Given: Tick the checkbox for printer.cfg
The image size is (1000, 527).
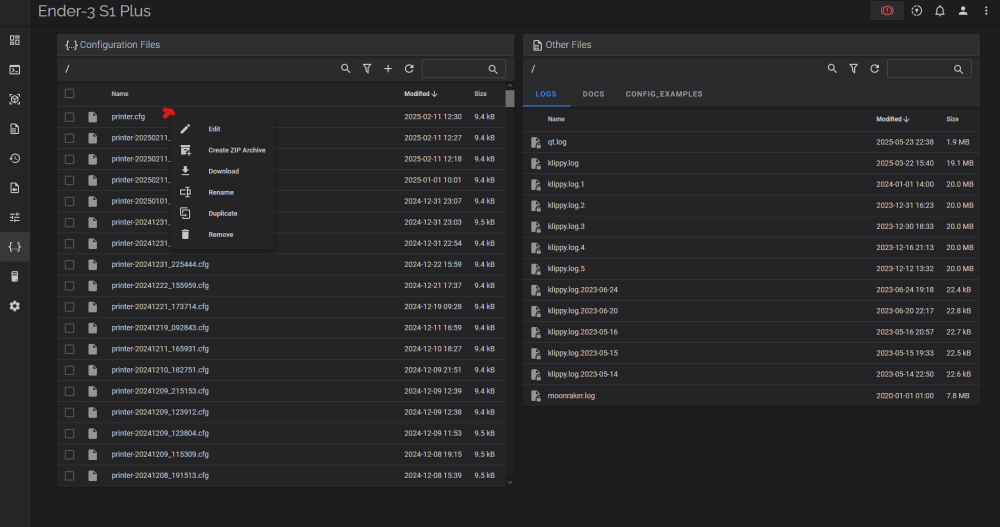Looking at the screenshot, I should (x=69, y=117).
